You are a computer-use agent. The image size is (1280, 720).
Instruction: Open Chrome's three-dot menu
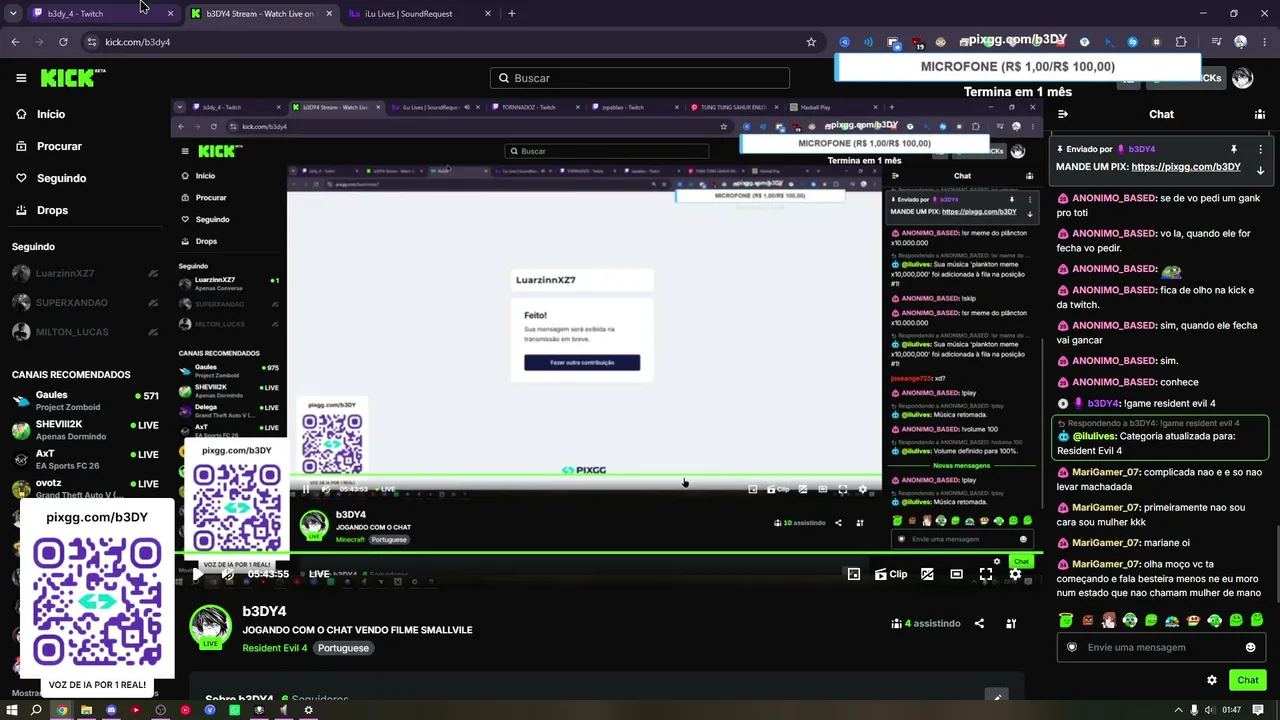tap(1264, 42)
